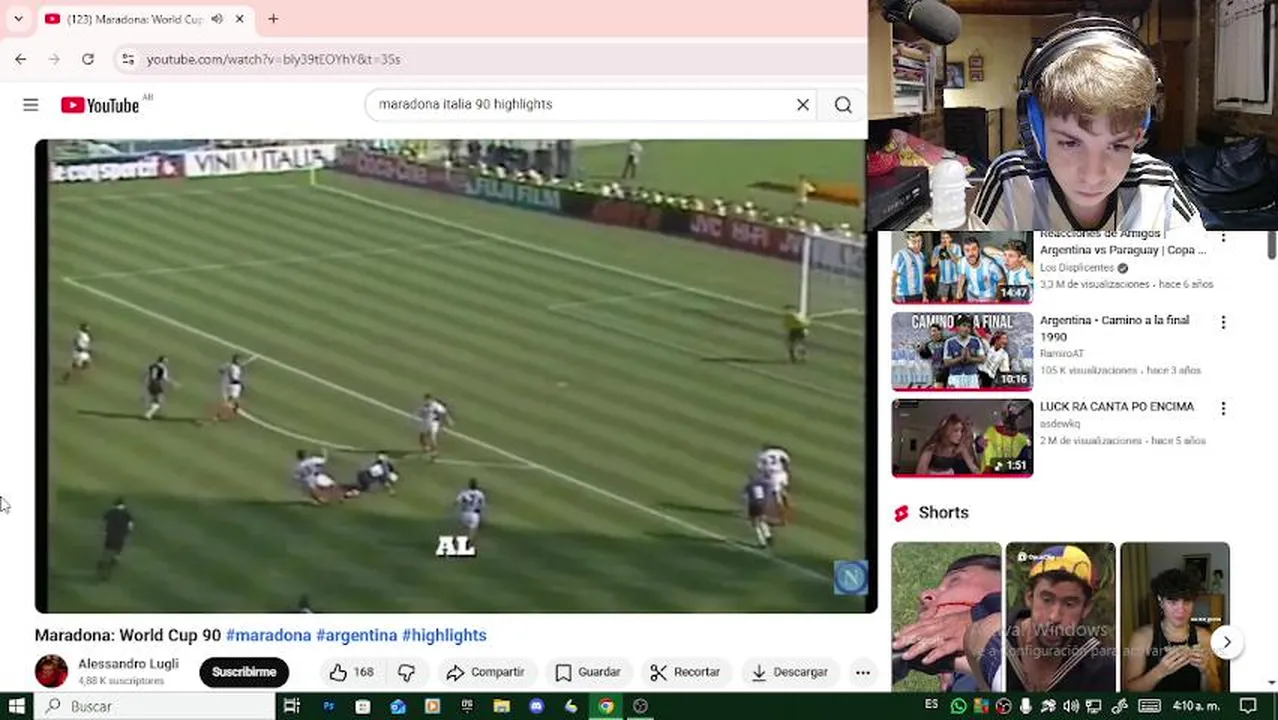Open the browser tab search chevron
Viewport: 1278px width, 720px height.
(x=18, y=18)
